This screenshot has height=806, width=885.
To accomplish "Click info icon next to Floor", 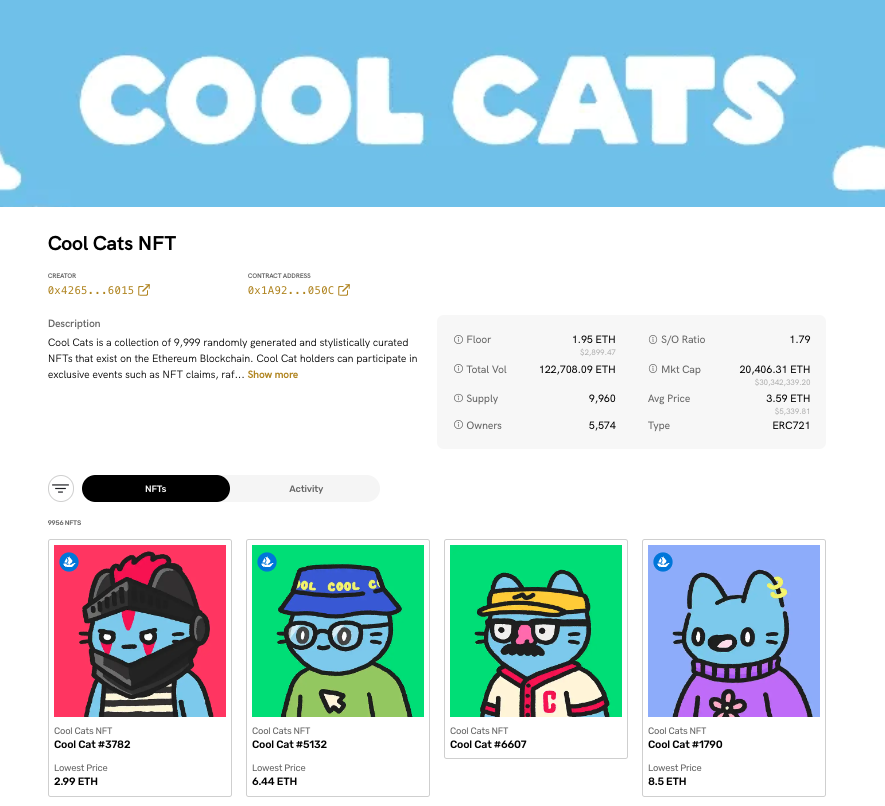I will [x=458, y=339].
